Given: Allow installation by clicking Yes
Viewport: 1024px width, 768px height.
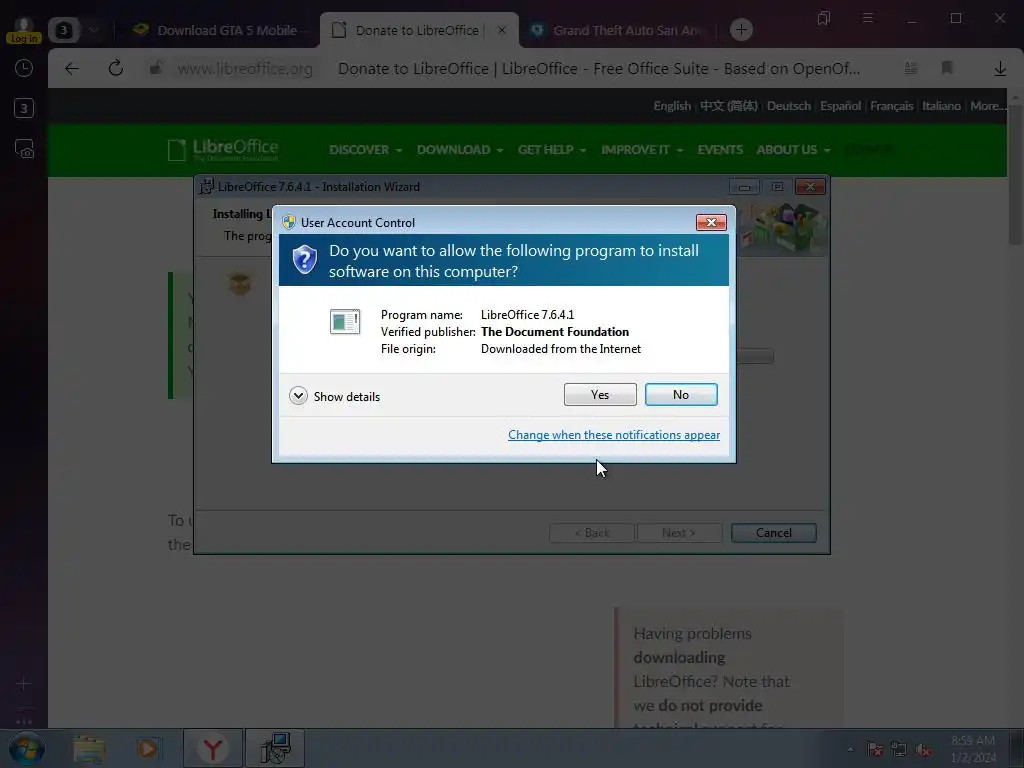Looking at the screenshot, I should click(x=600, y=394).
